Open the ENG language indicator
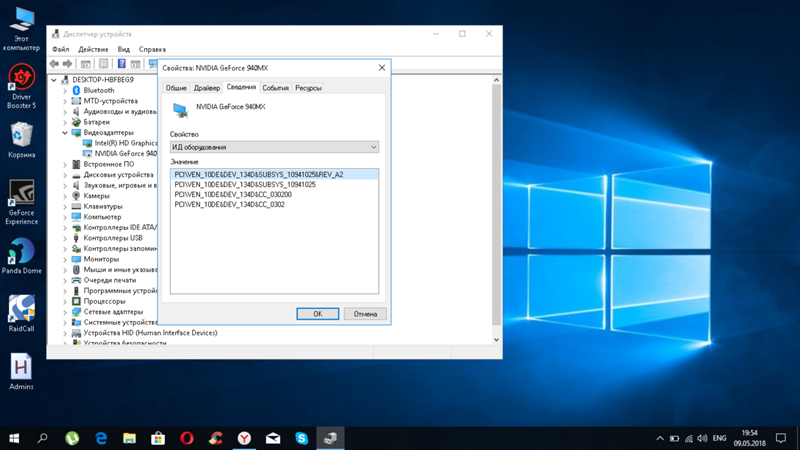The width and height of the screenshot is (800, 450). 719,438
